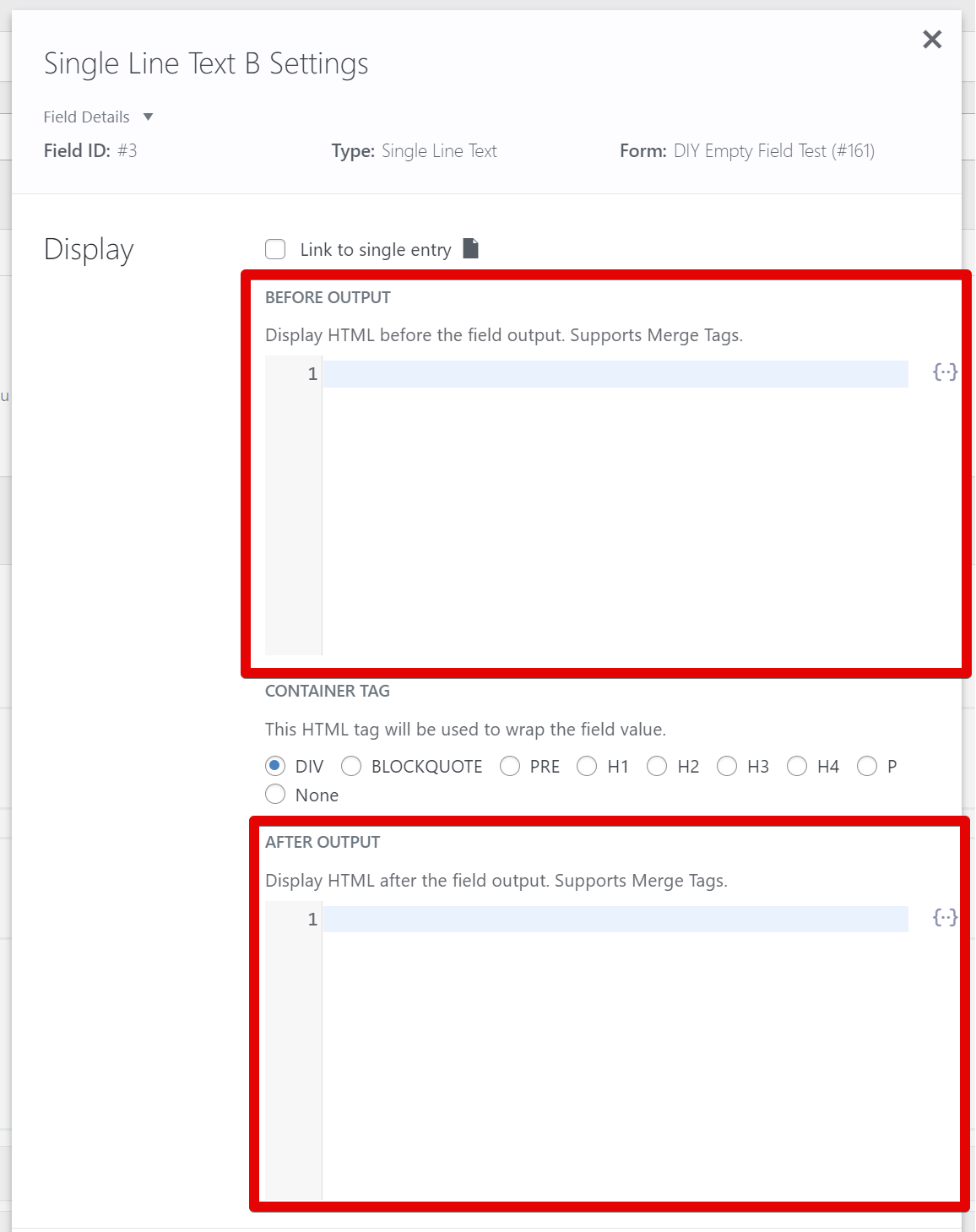This screenshot has height=1232, width=976.
Task: Click line number 1 in Before Output gutter
Action: pos(312,374)
